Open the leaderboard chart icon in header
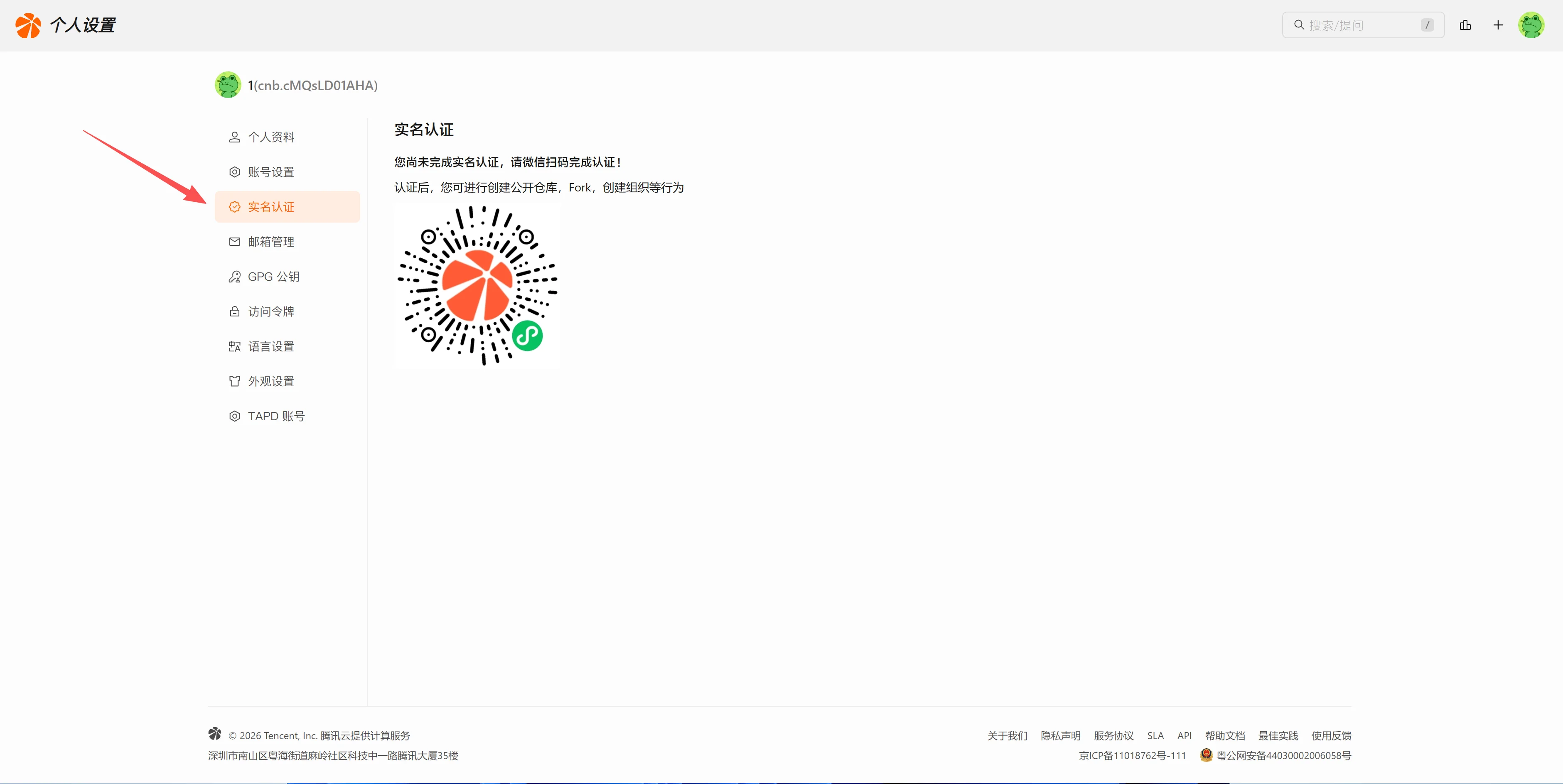This screenshot has width=1563, height=784. [1465, 25]
